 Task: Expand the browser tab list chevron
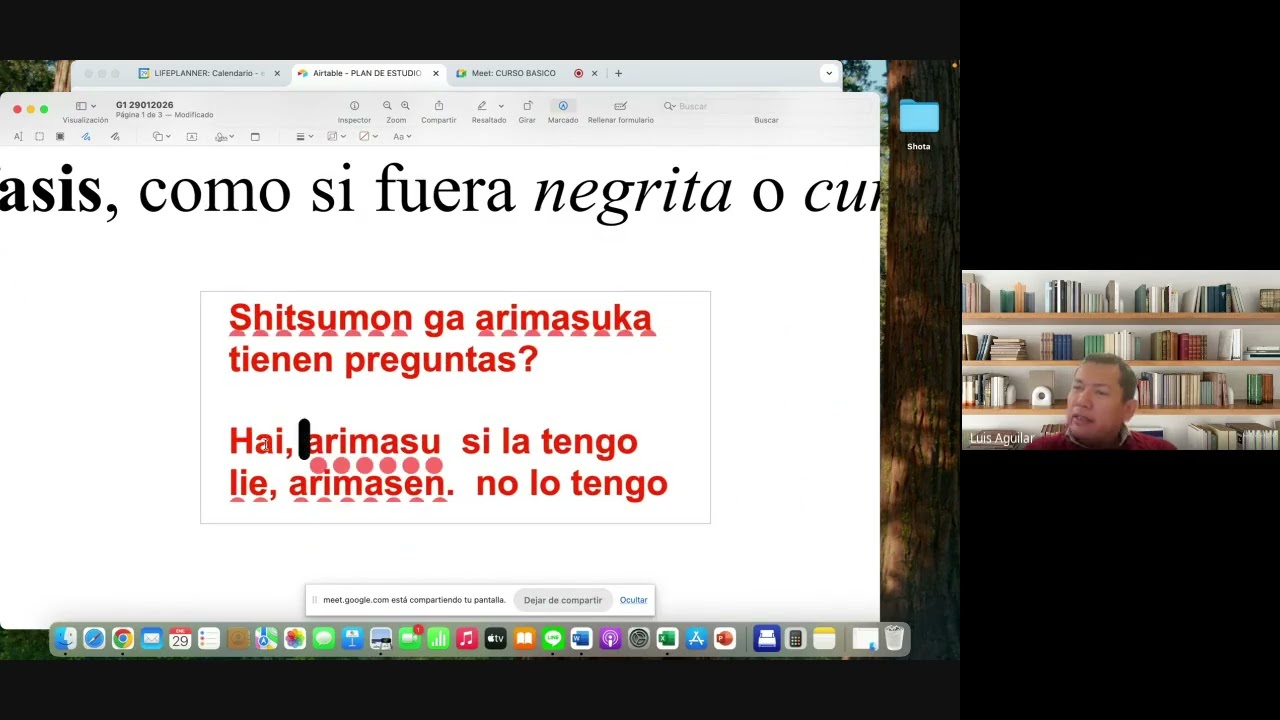[x=828, y=73]
